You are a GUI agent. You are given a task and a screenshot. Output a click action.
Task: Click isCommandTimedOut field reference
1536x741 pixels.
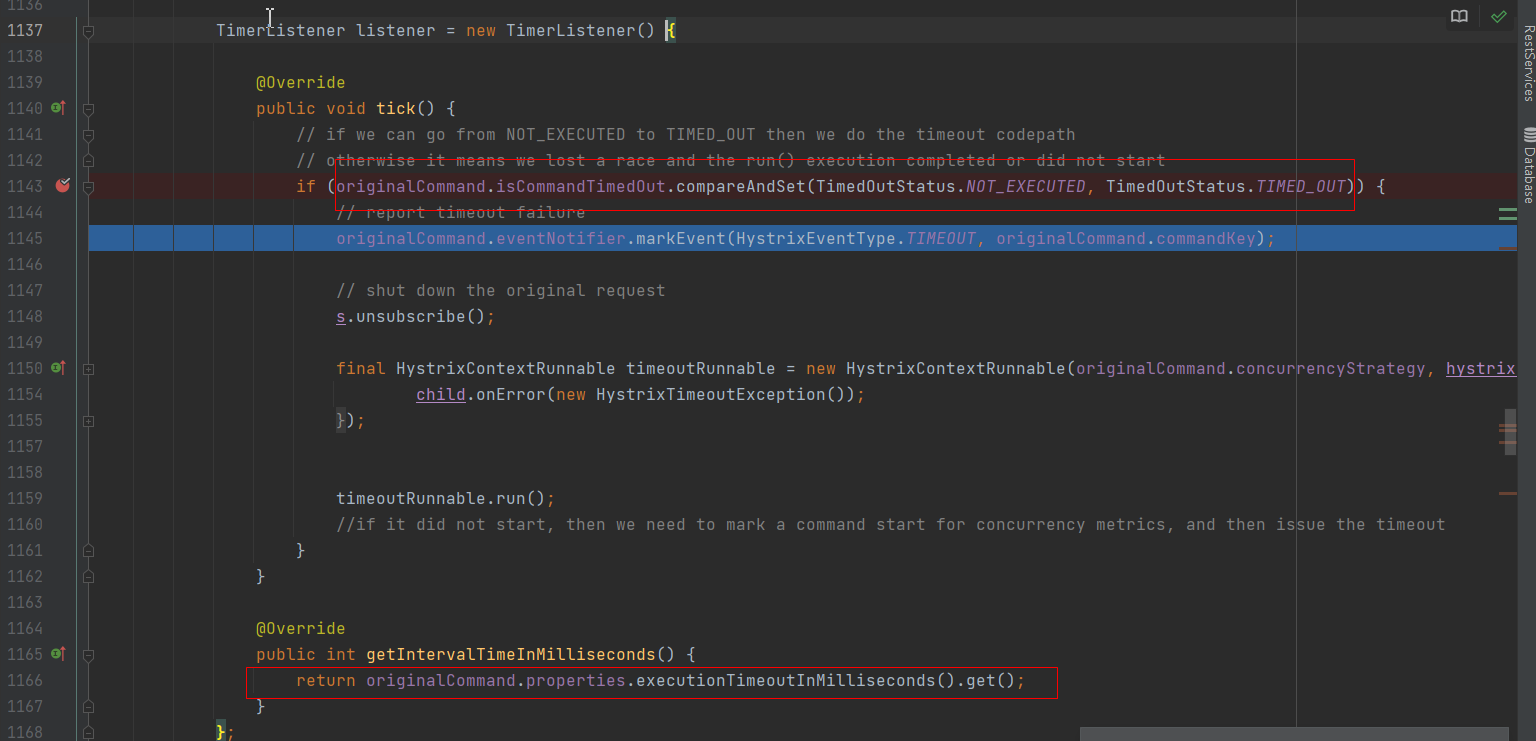[581, 186]
